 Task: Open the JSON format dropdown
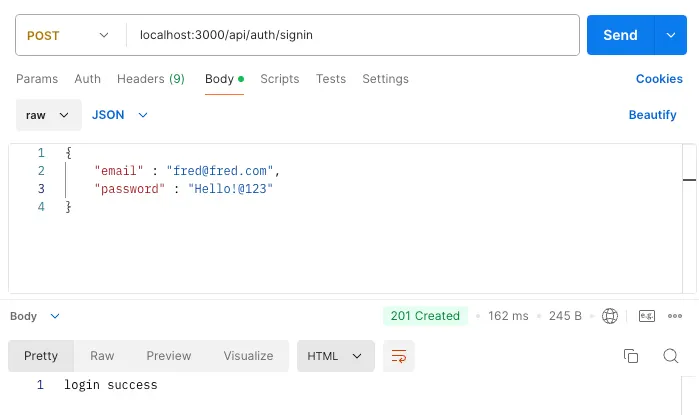coord(120,115)
